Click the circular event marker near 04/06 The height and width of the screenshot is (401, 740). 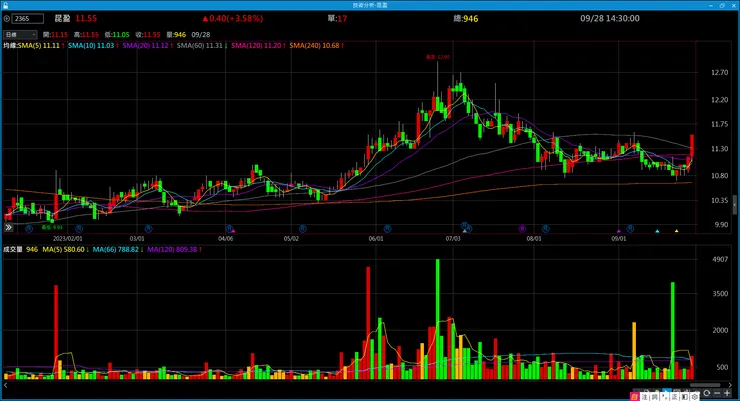click(229, 229)
